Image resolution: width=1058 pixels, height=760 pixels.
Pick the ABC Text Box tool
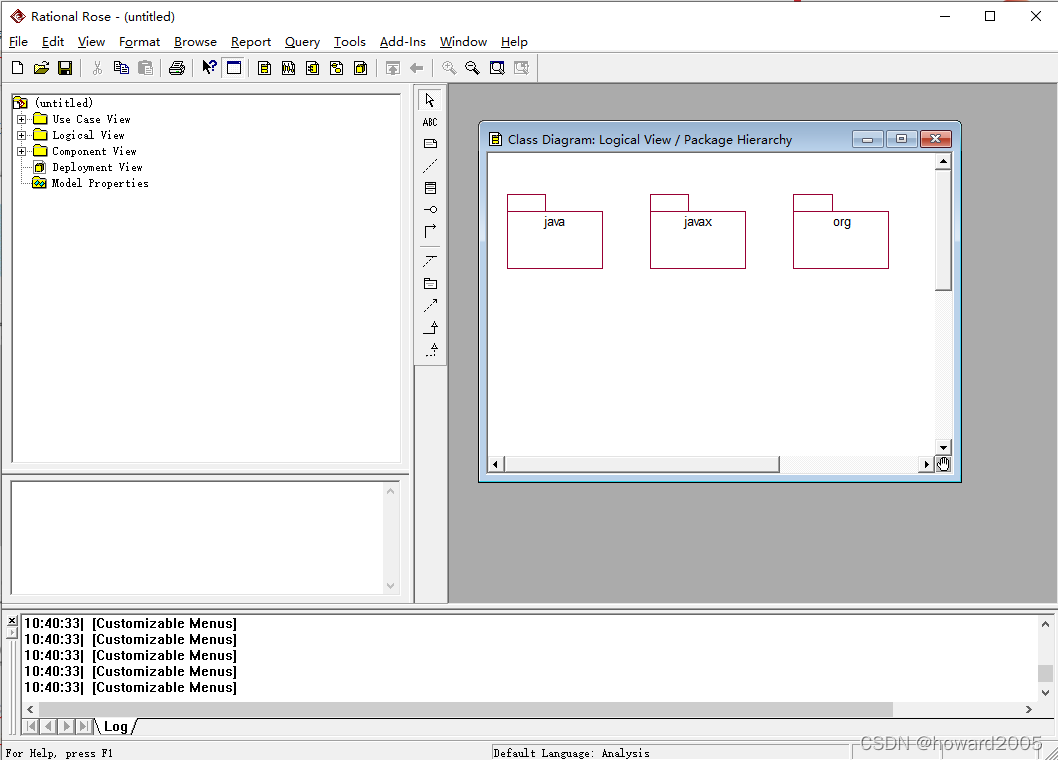coord(430,122)
